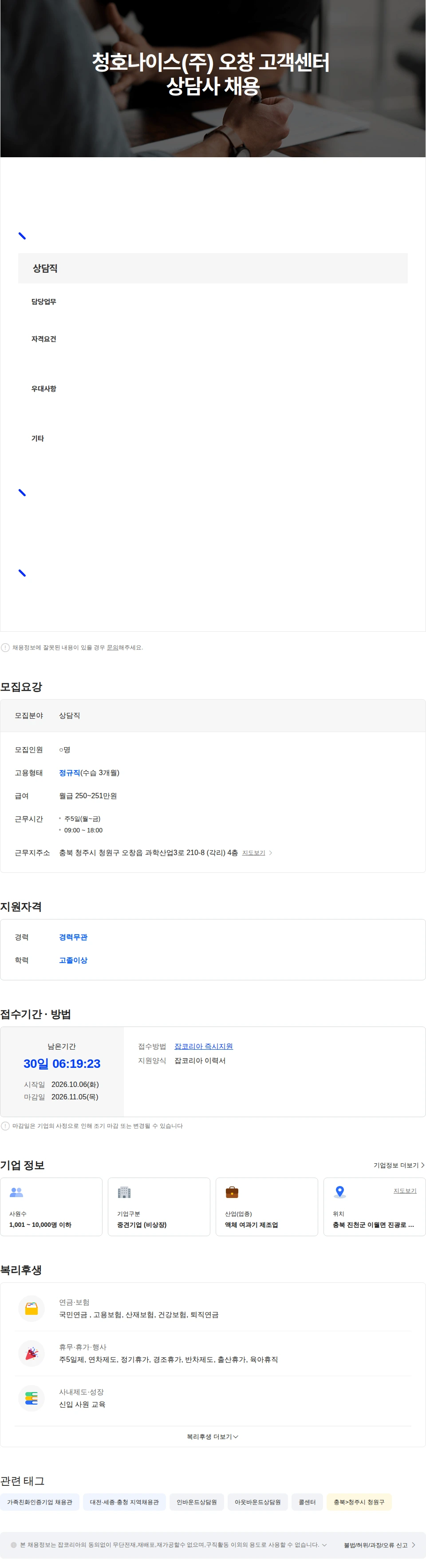Select the 아웃바운드상담원 tag

tap(258, 1502)
